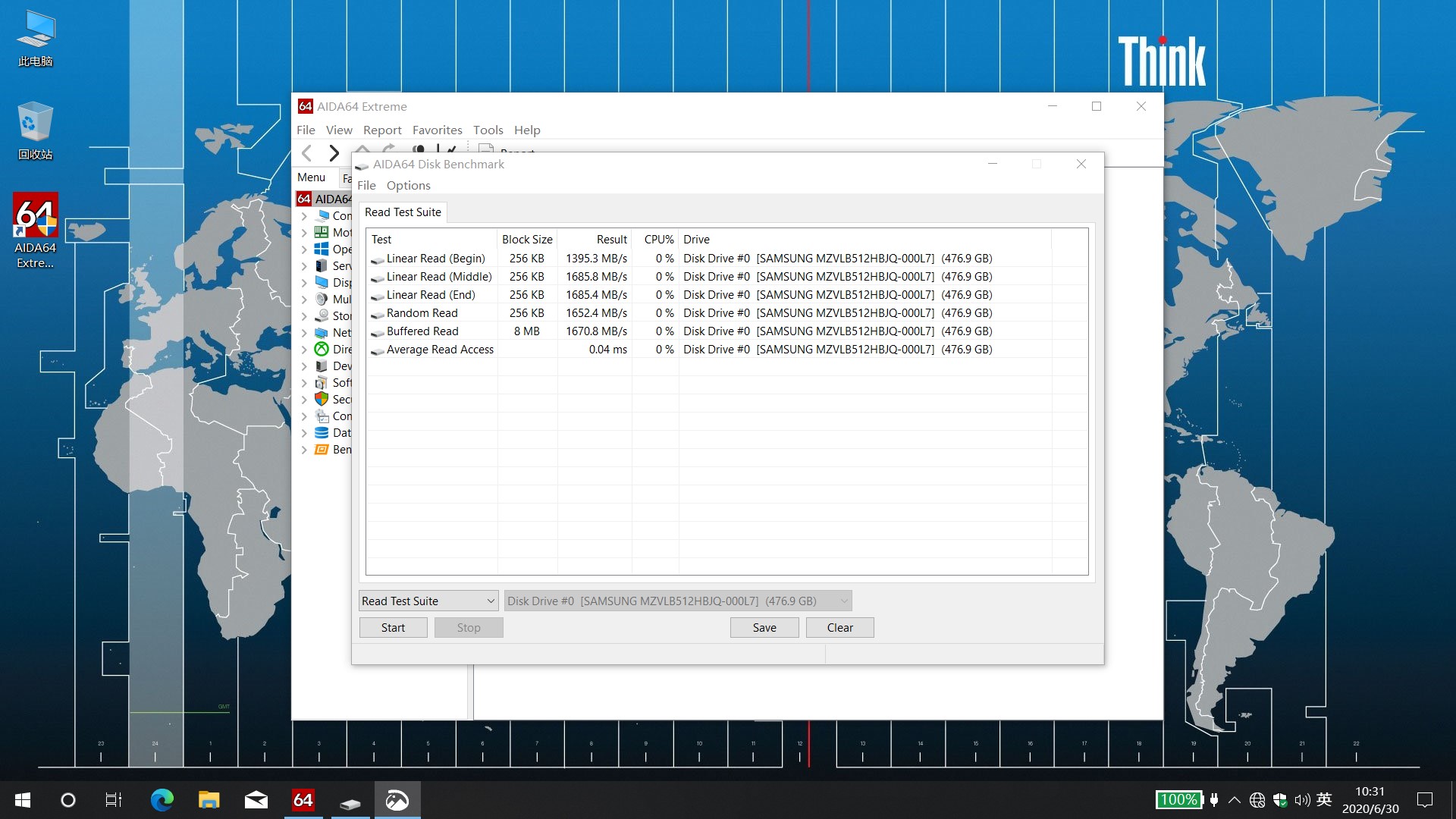
Task: Click the Multimedia speaker icon in the tree
Action: tap(322, 299)
